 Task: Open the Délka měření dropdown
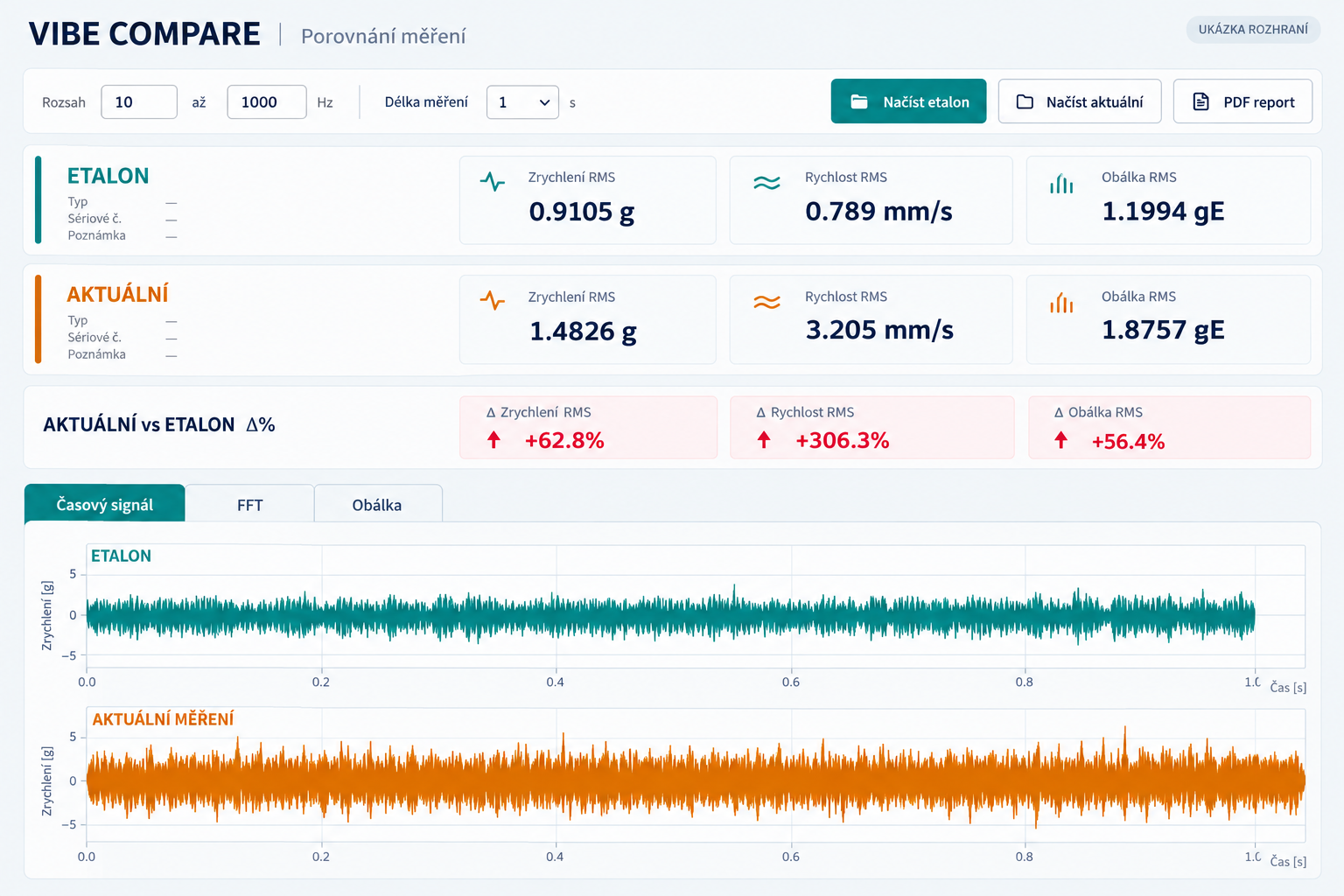coord(522,102)
